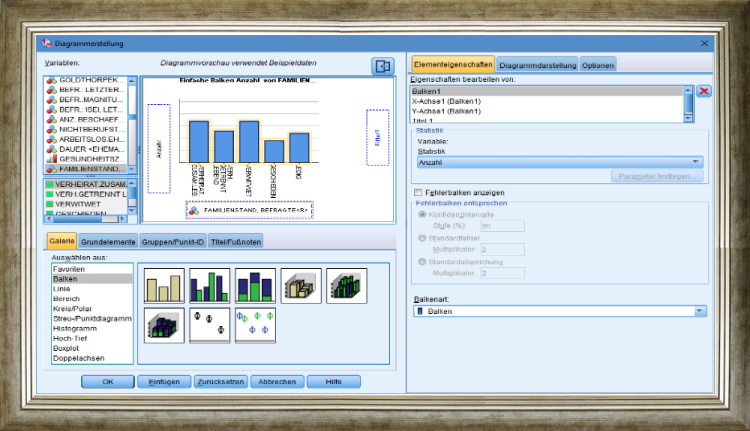Open the Balkenart dropdown

(x=560, y=311)
